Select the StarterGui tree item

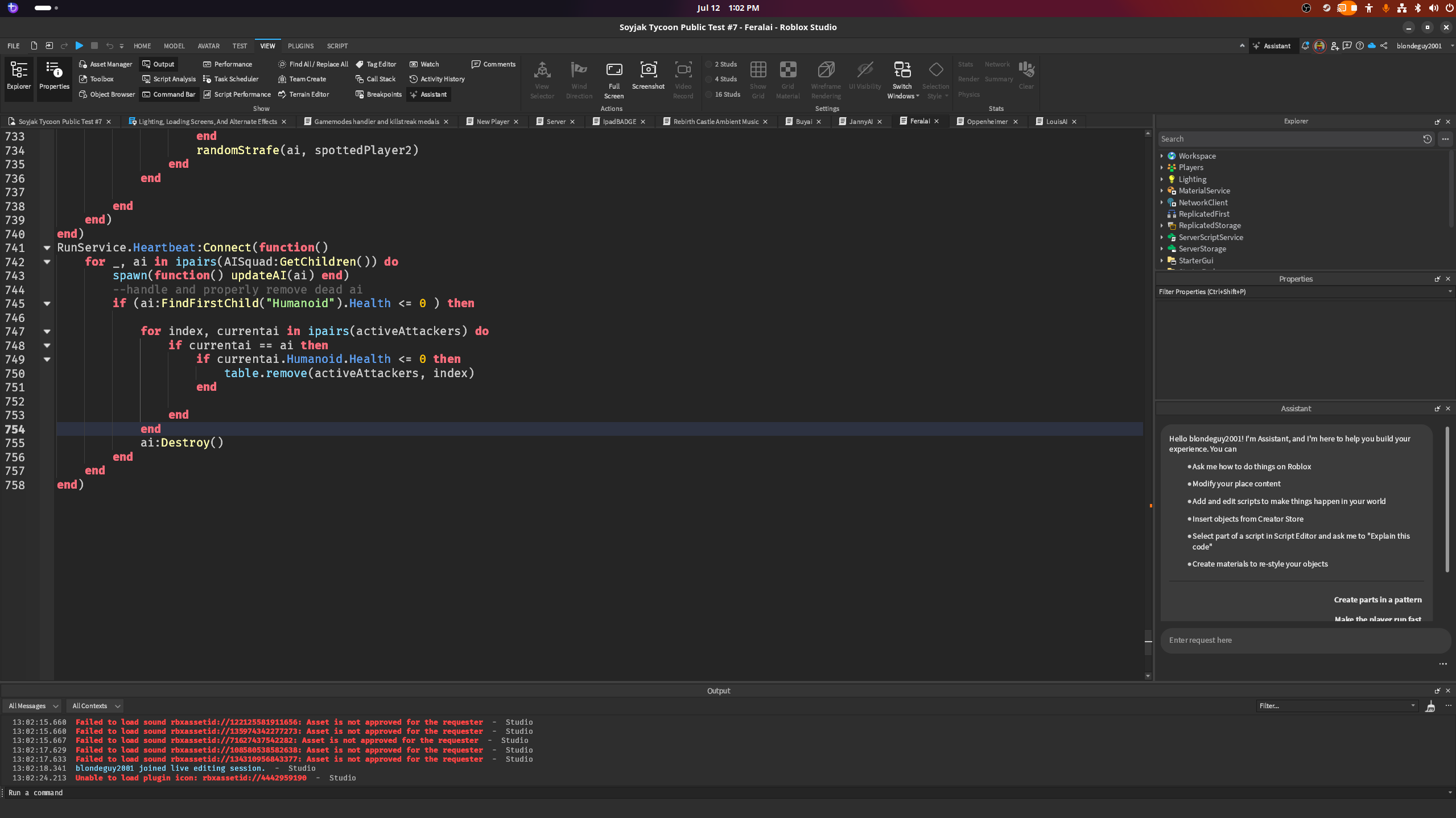[1195, 261]
